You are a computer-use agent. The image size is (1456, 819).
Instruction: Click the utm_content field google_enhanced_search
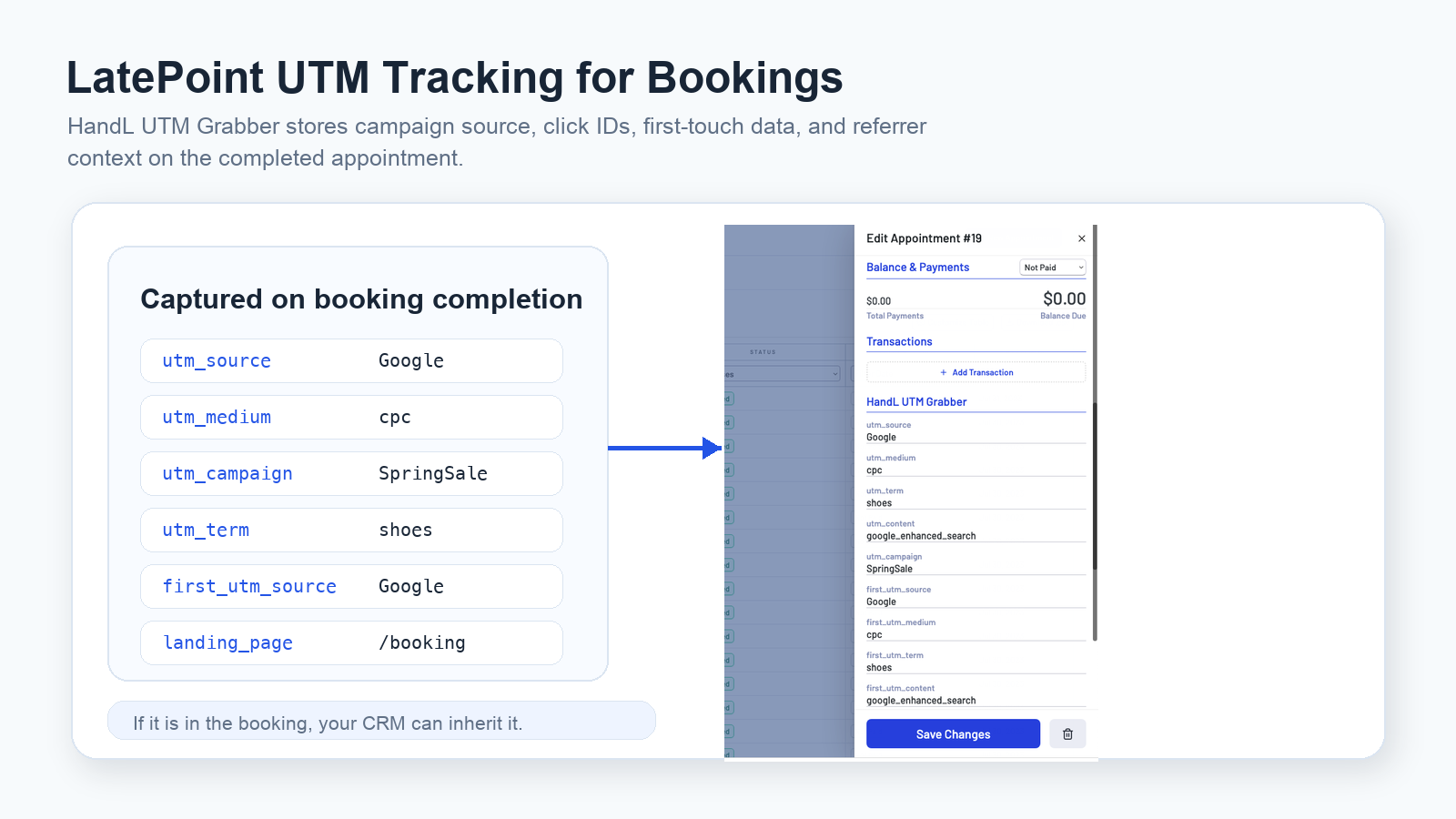tap(976, 536)
